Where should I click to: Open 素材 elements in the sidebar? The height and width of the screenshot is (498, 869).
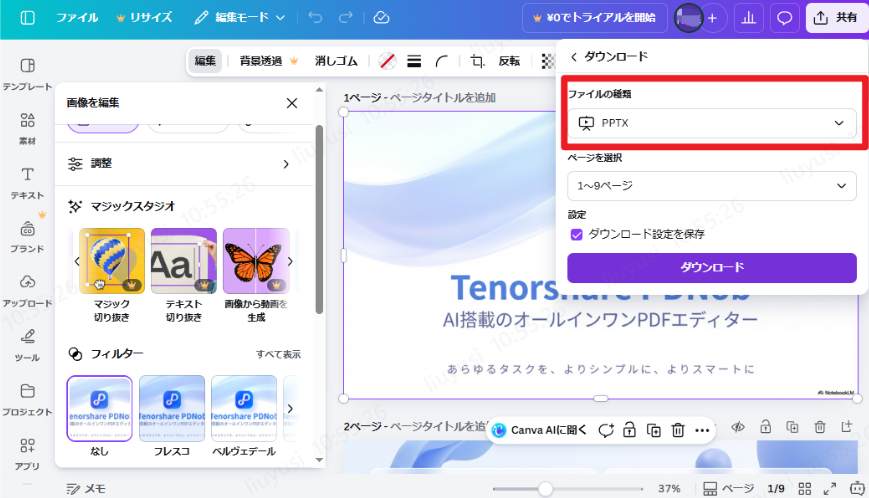click(x=27, y=129)
